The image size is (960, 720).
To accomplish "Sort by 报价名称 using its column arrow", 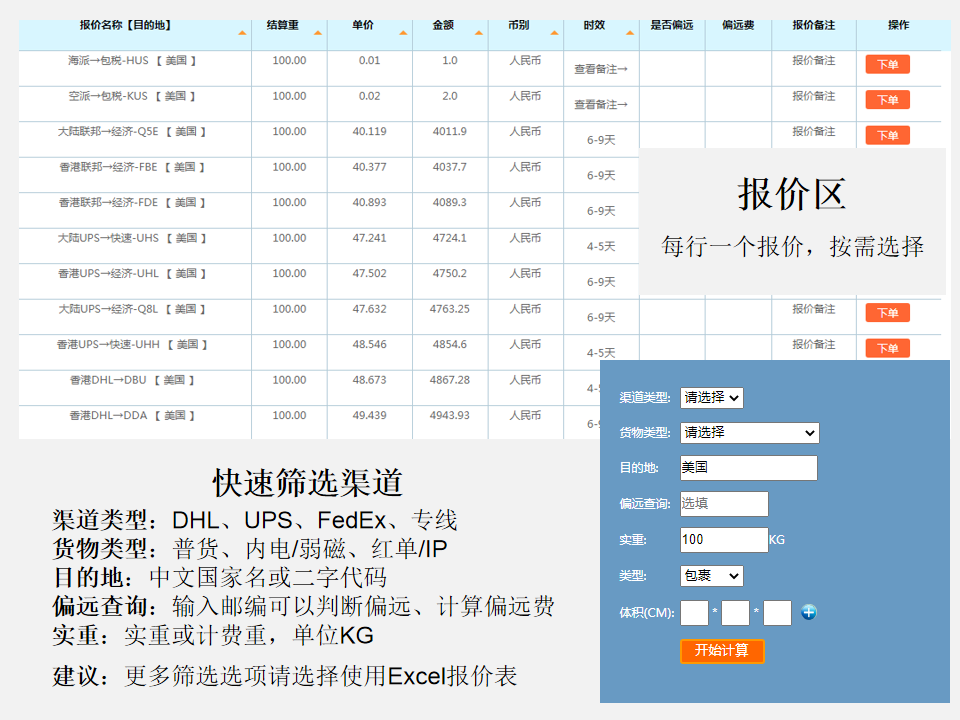I will tap(242, 34).
